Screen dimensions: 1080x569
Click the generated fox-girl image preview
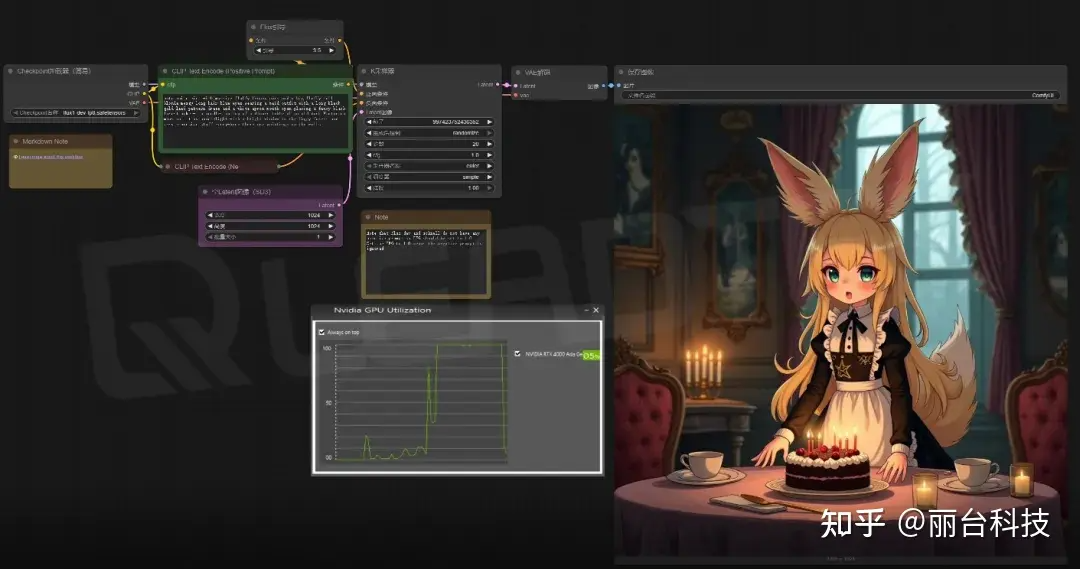840,329
